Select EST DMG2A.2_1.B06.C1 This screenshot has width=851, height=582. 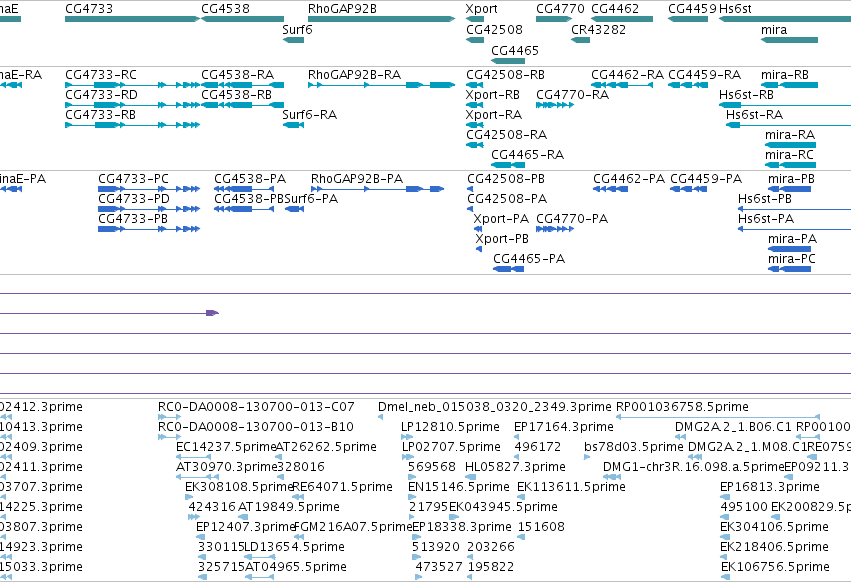pos(733,427)
